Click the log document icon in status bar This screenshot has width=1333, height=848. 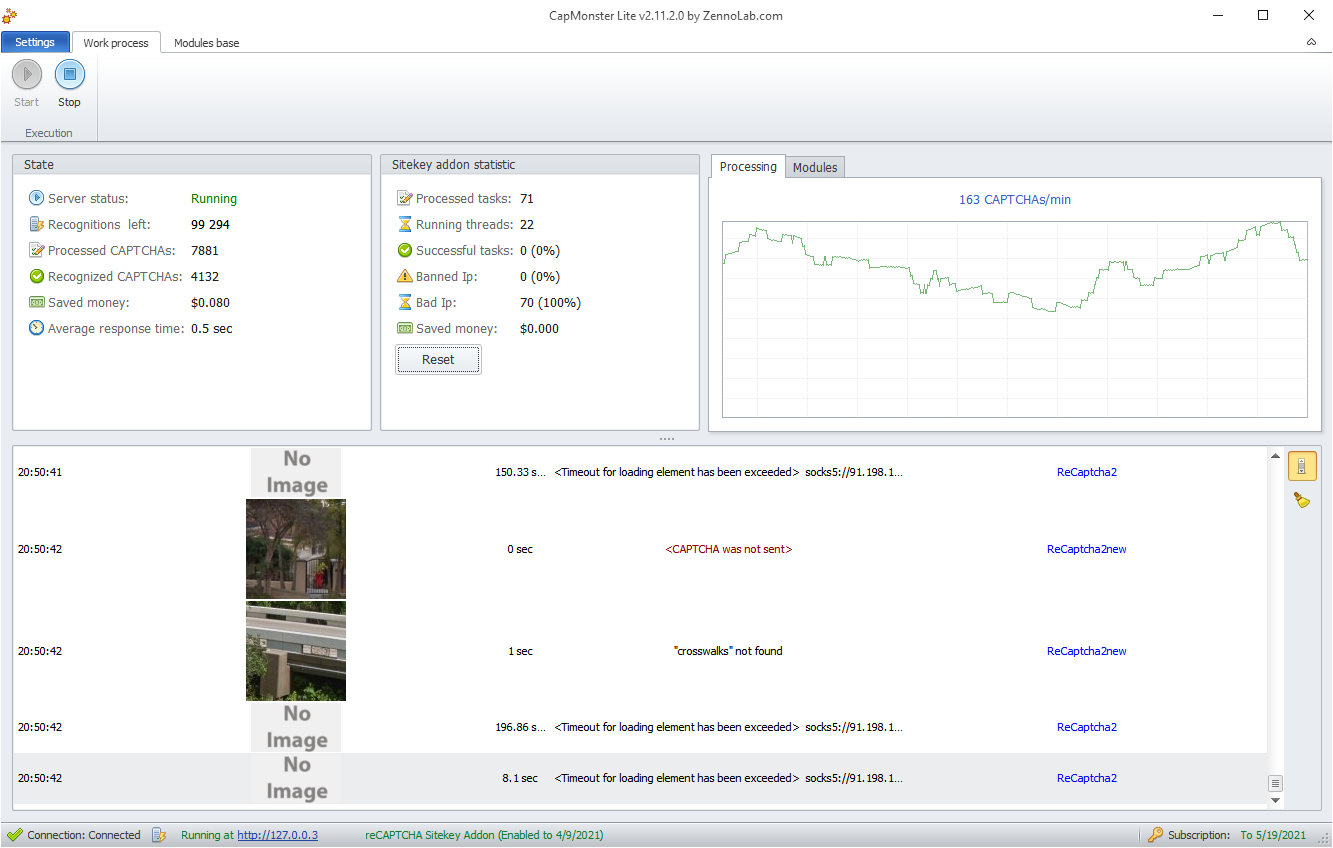coord(159,835)
